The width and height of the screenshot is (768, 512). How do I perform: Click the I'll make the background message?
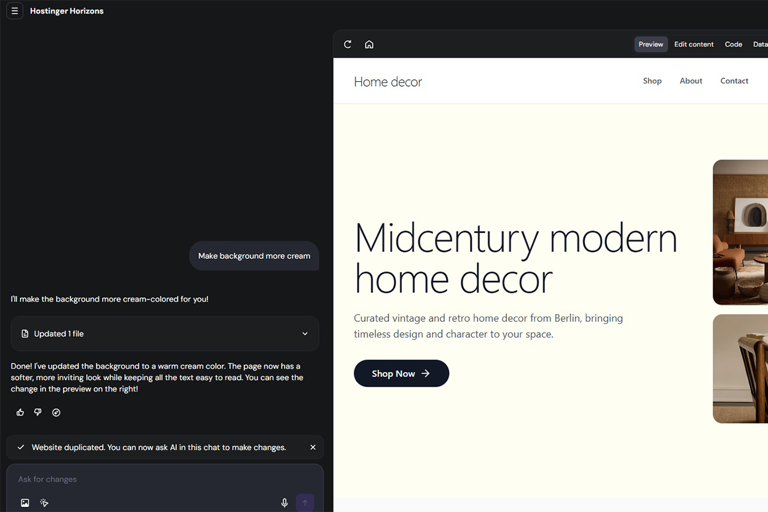110,299
